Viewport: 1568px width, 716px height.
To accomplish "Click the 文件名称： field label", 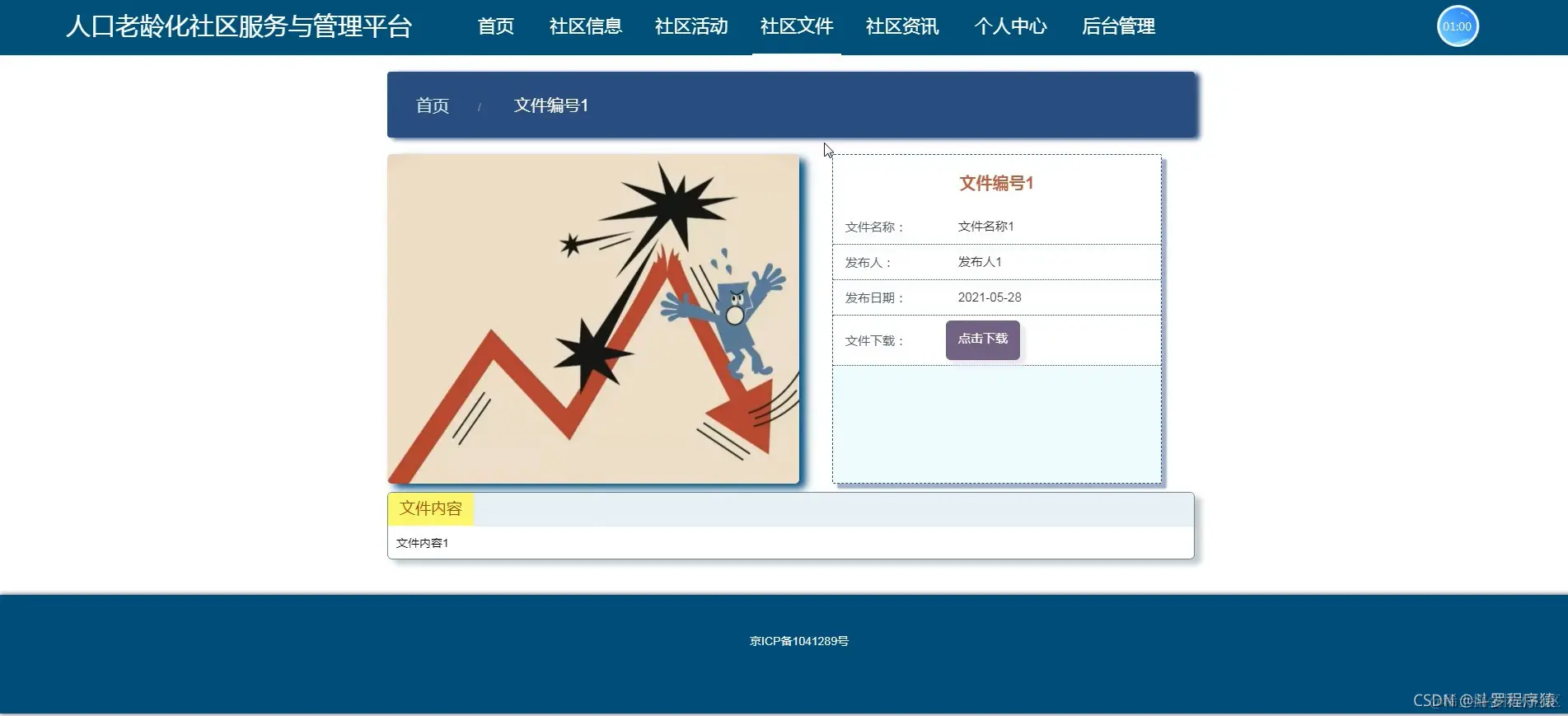I will (875, 227).
